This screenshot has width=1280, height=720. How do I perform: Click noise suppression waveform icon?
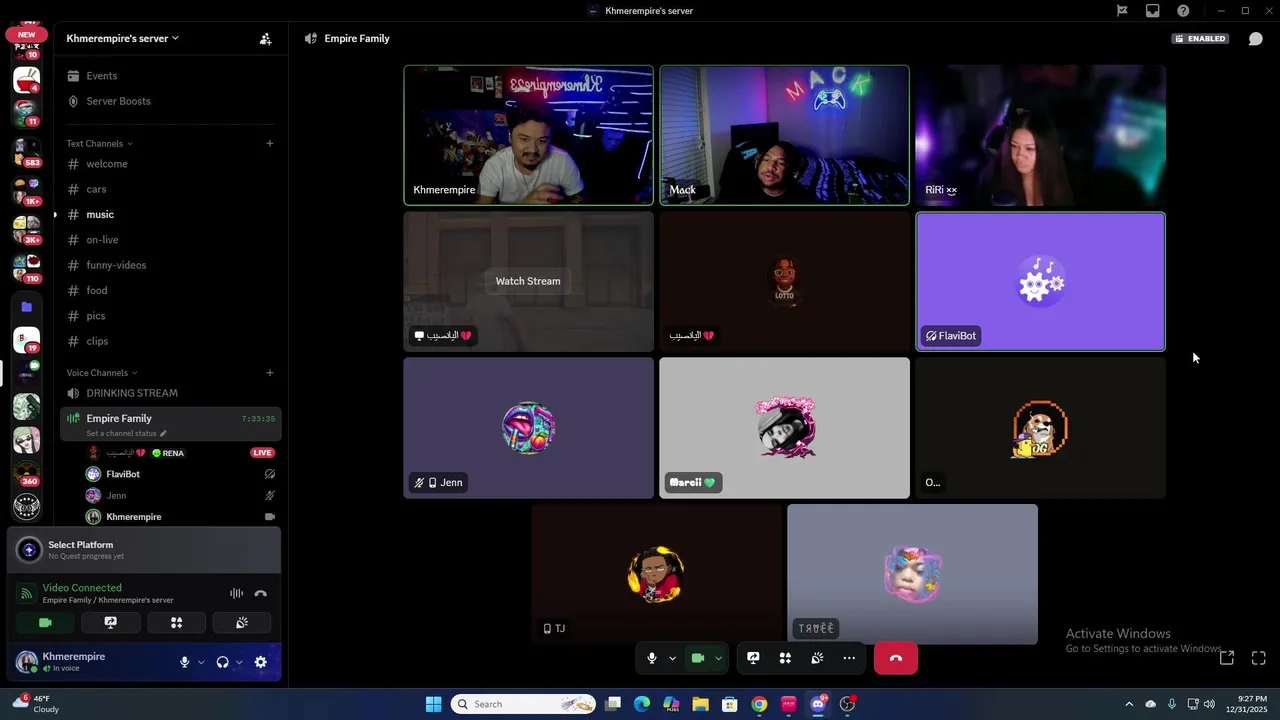pyautogui.click(x=236, y=593)
